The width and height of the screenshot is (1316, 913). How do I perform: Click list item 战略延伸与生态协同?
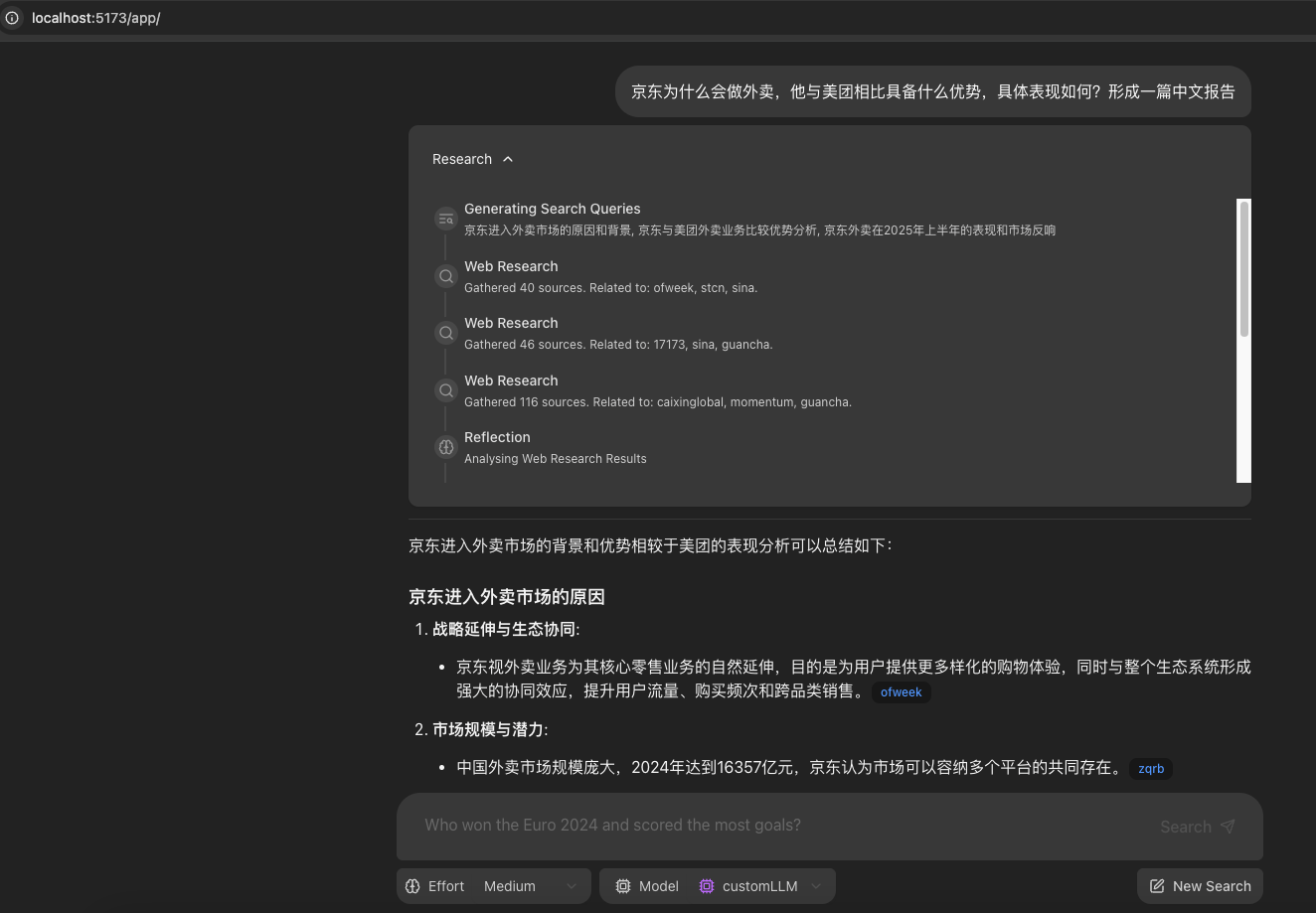(506, 629)
